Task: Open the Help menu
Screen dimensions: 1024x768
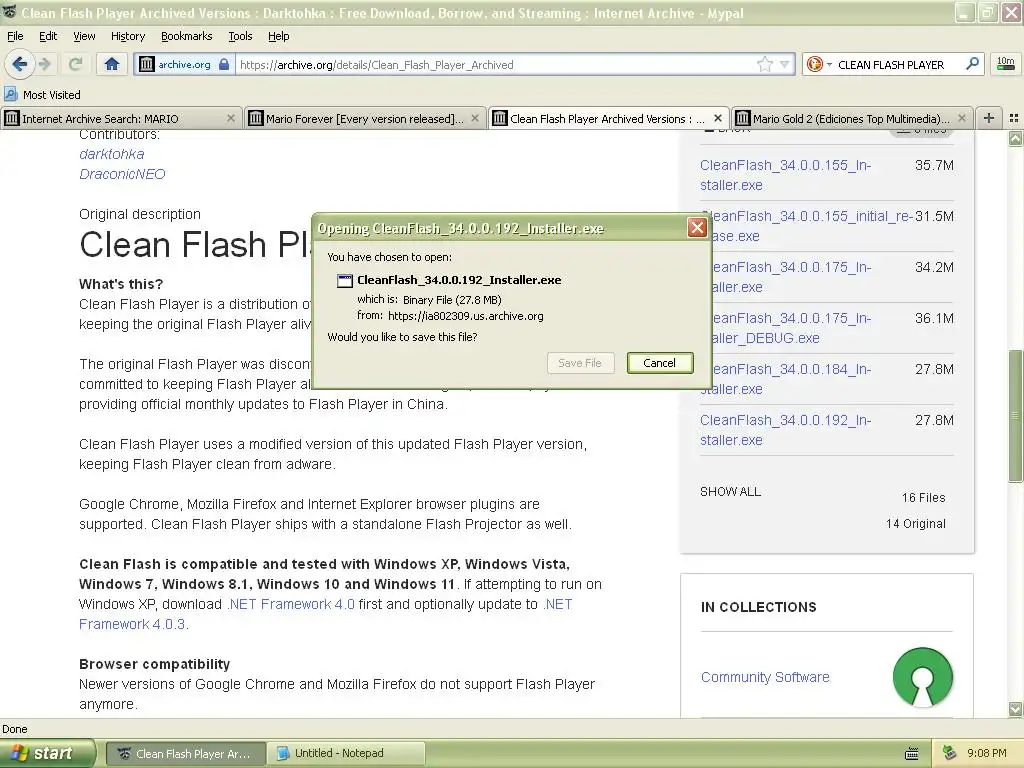Action: click(x=279, y=36)
